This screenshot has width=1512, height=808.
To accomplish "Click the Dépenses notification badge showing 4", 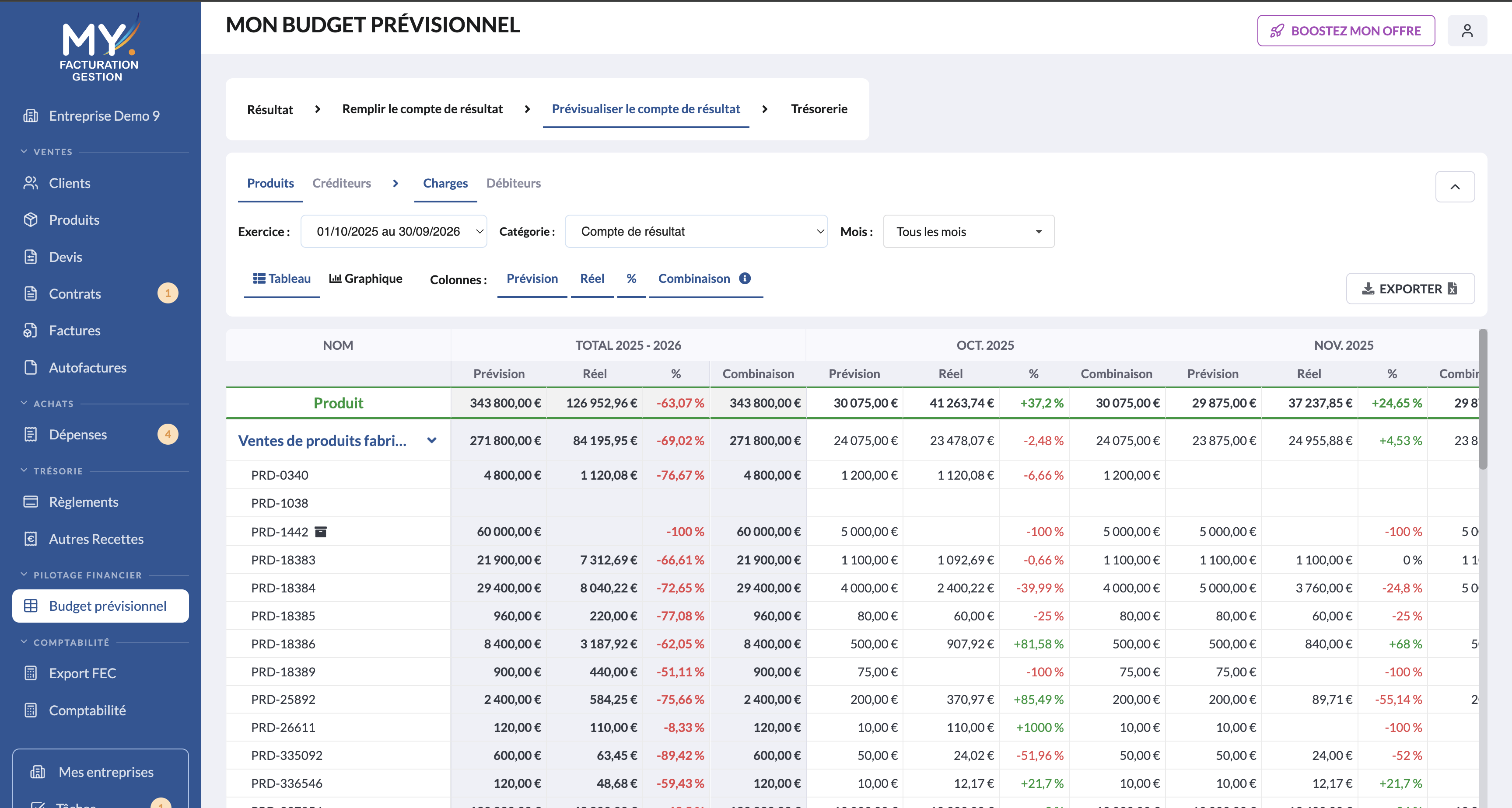I will click(168, 434).
